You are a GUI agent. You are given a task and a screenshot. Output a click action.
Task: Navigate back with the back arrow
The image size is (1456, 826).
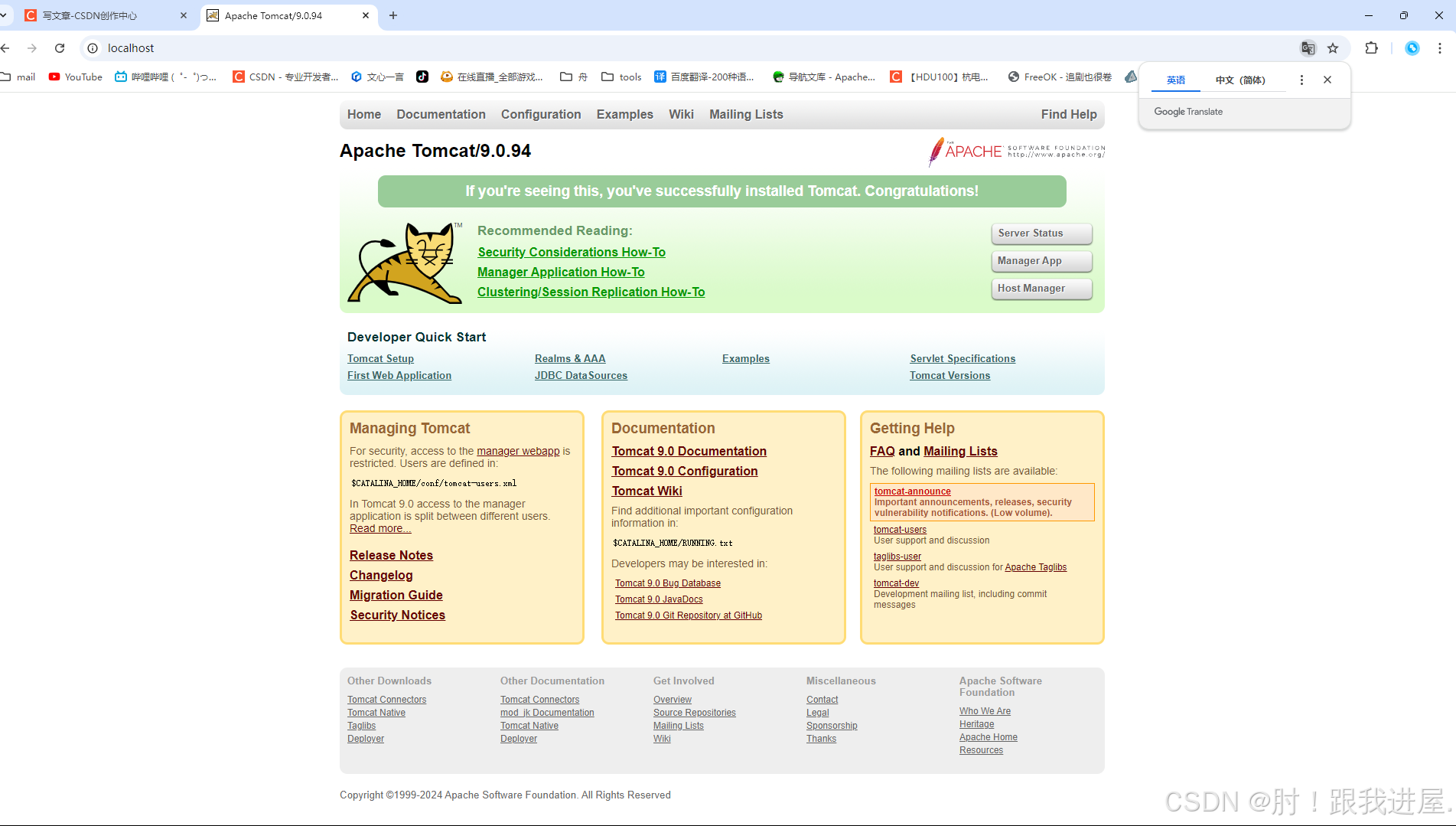click(x=6, y=47)
